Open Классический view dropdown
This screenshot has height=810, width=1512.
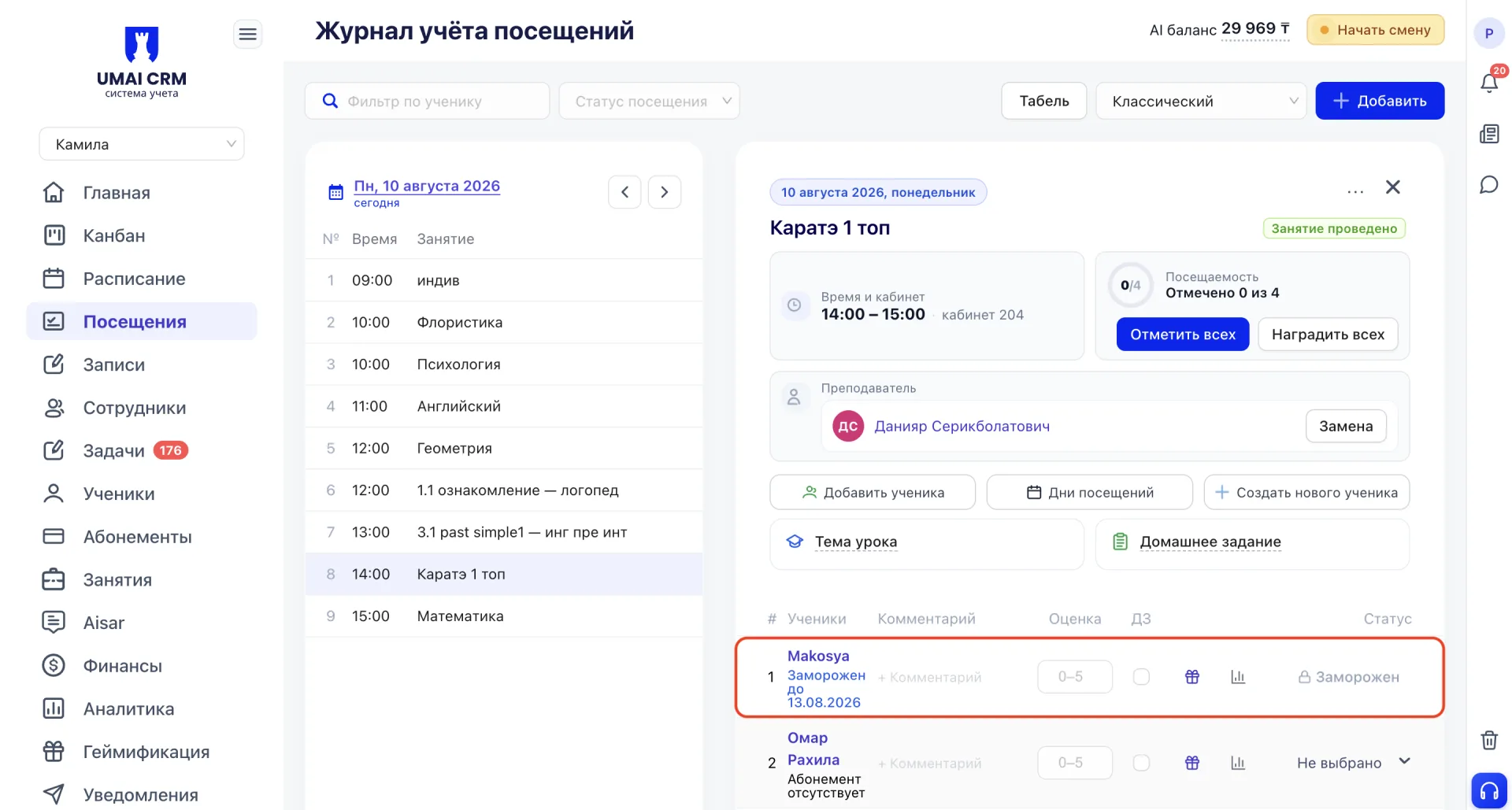(1201, 101)
